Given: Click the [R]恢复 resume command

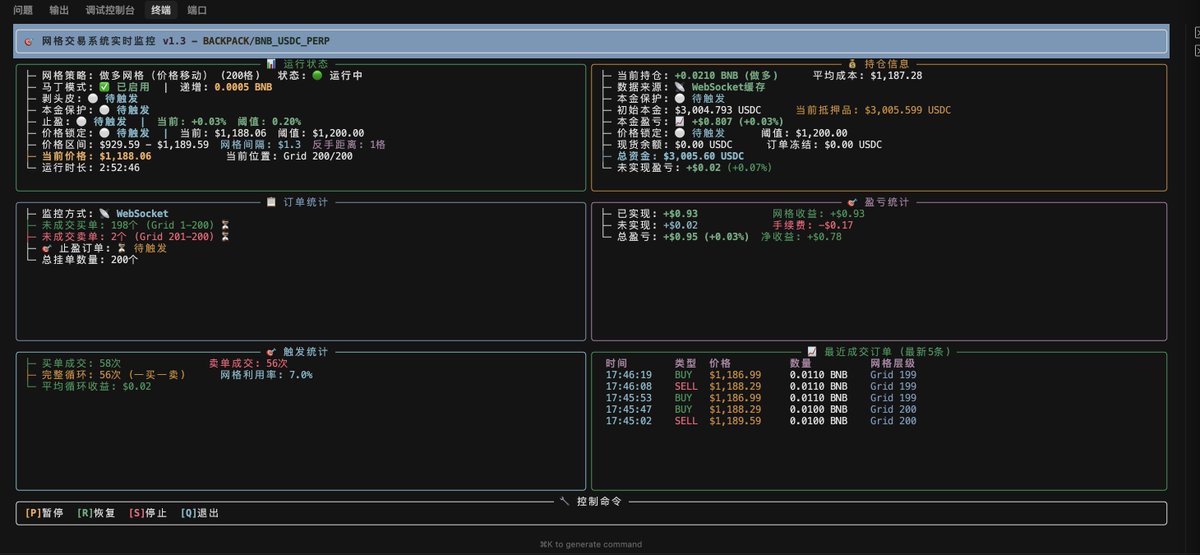Looking at the screenshot, I should click(x=96, y=513).
